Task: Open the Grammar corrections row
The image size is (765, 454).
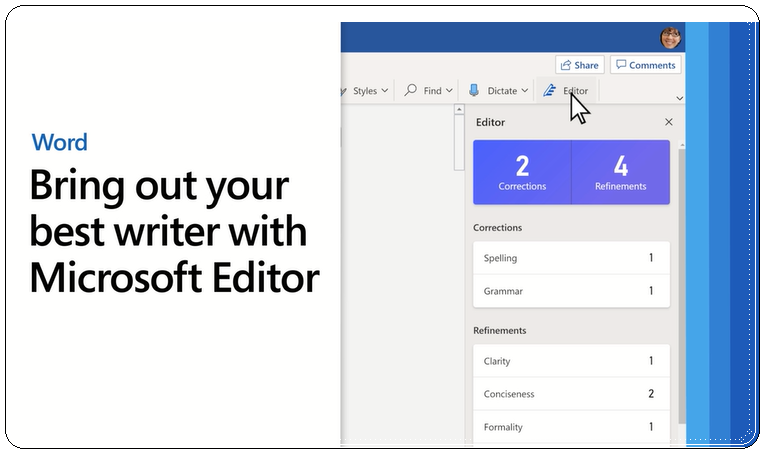Action: point(571,291)
